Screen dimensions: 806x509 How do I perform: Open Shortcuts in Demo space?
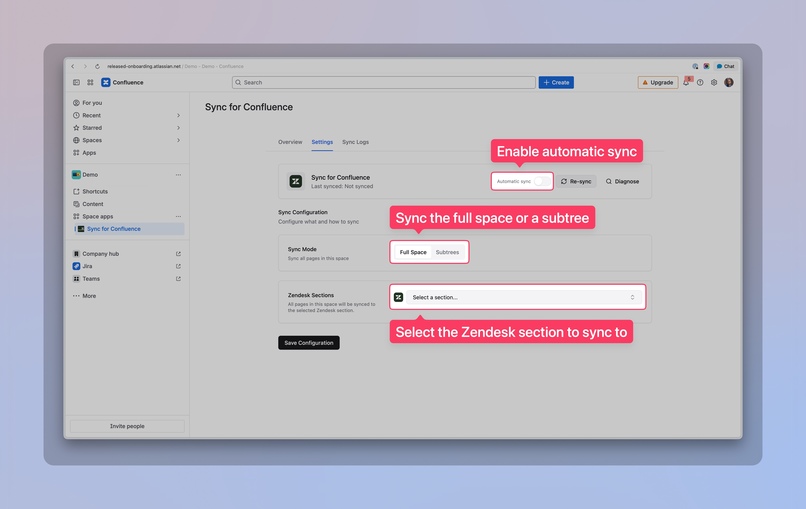(95, 191)
